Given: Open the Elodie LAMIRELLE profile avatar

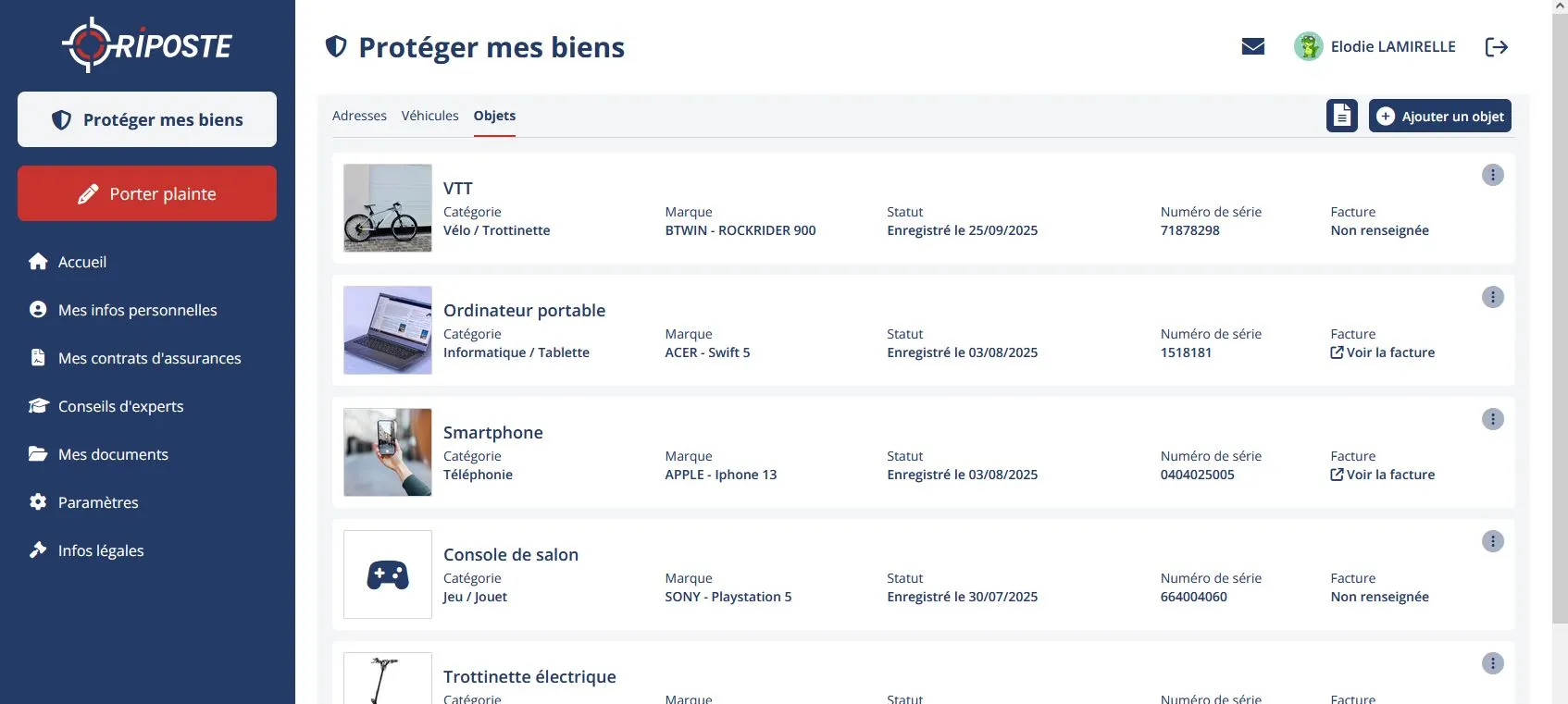Looking at the screenshot, I should (1308, 46).
